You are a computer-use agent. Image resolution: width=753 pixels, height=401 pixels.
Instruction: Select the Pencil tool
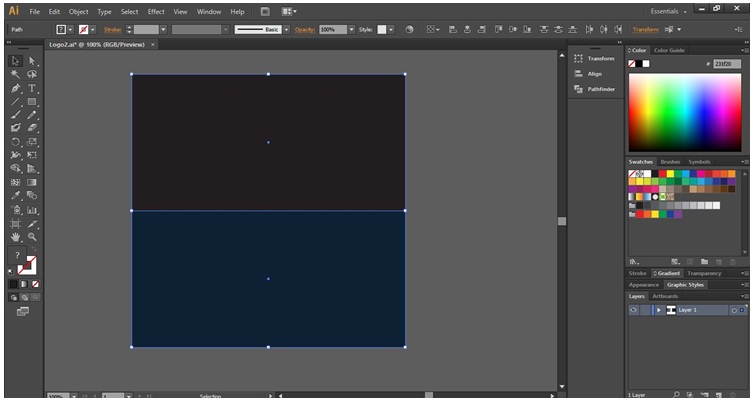coord(32,115)
